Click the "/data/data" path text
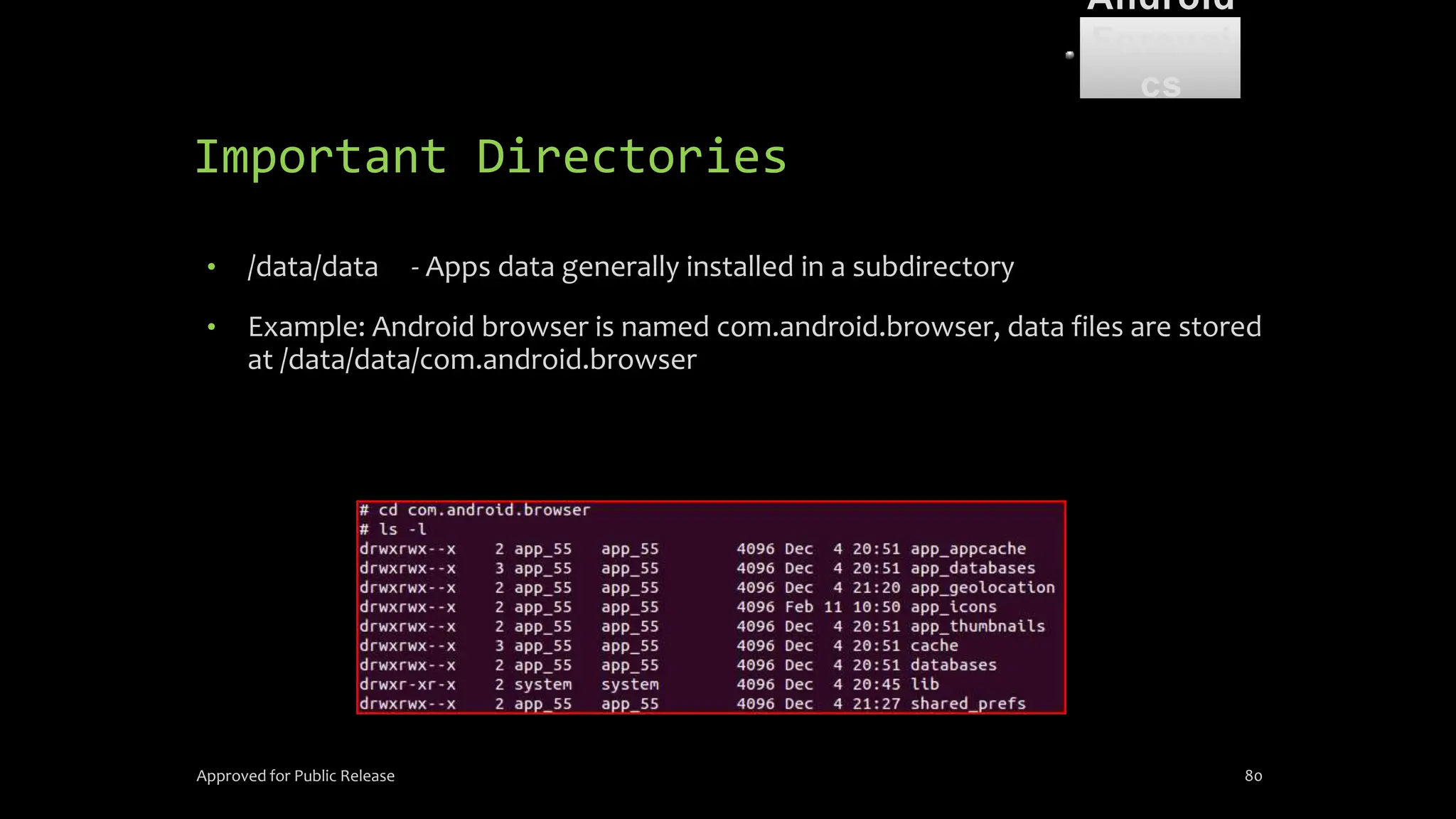 pyautogui.click(x=313, y=267)
